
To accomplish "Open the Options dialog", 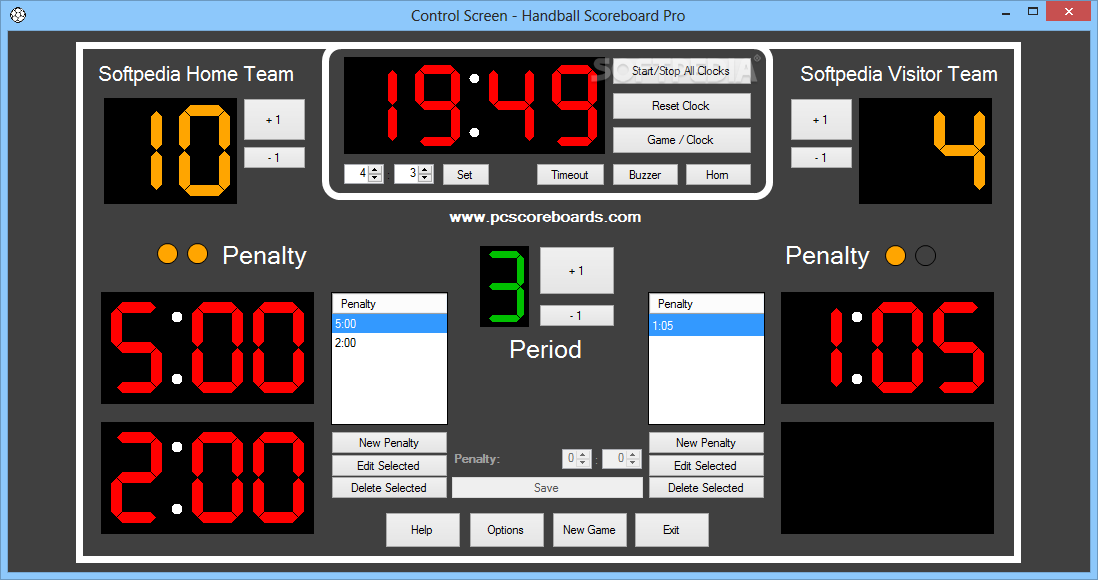I will pos(506,530).
